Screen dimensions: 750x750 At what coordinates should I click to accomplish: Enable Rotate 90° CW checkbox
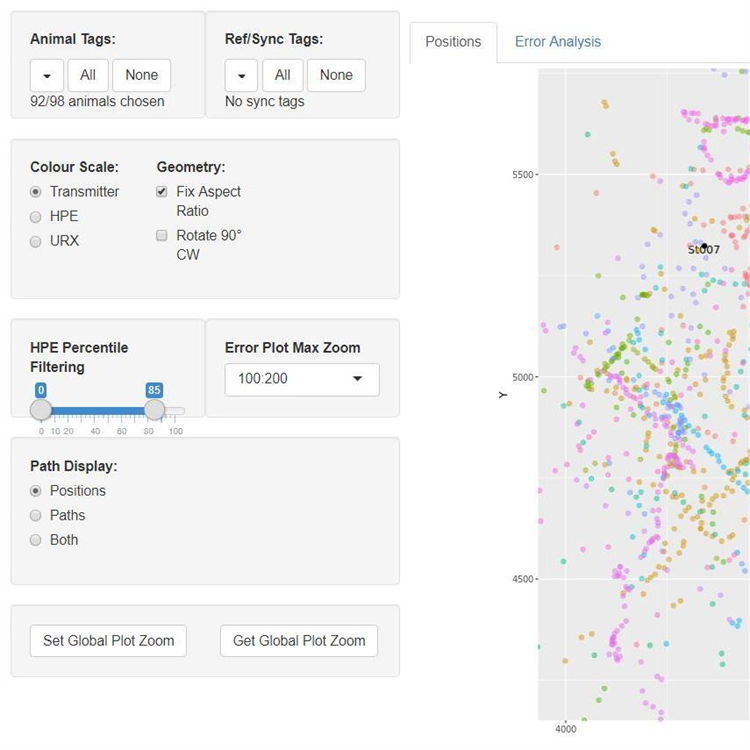click(162, 236)
